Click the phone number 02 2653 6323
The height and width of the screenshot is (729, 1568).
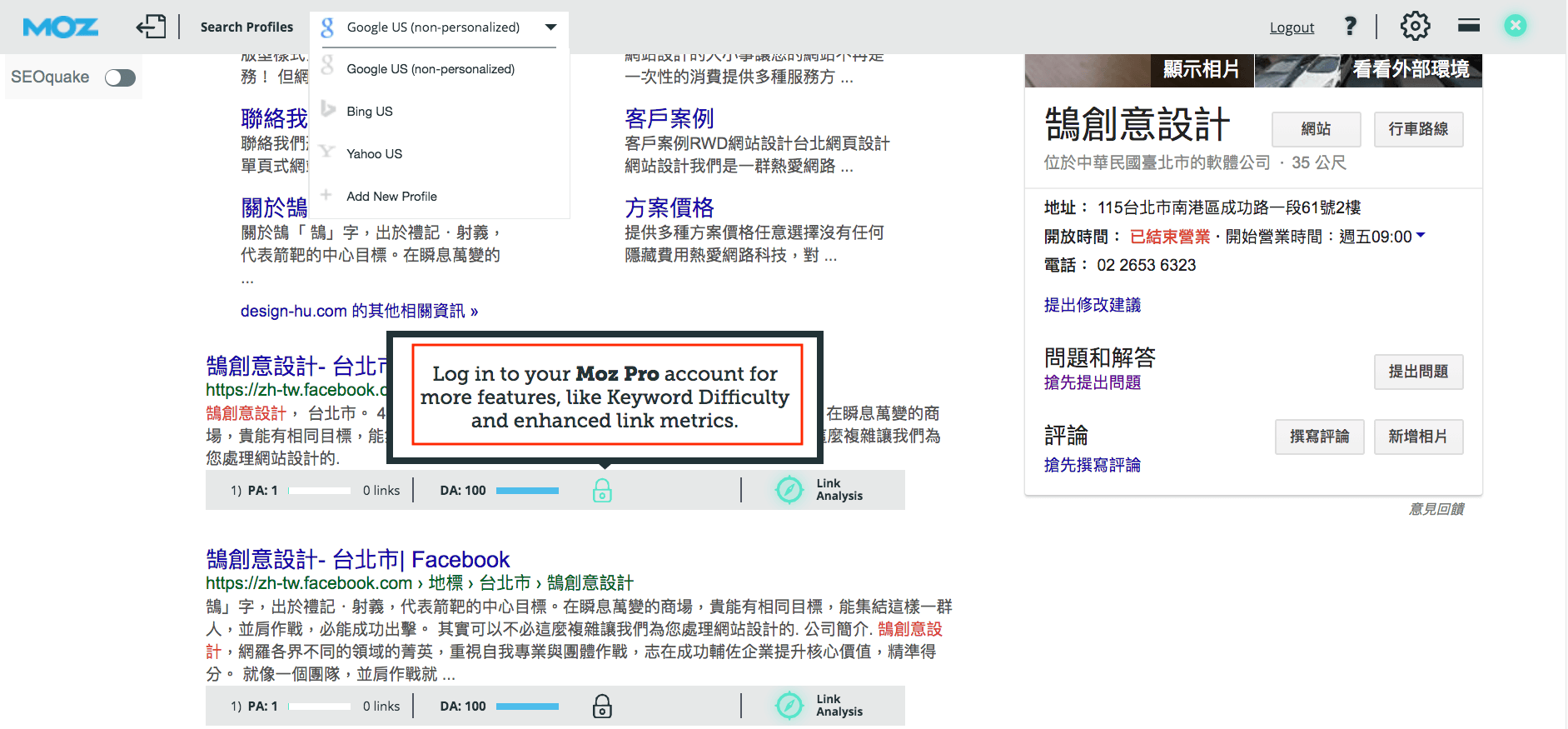click(x=1146, y=265)
